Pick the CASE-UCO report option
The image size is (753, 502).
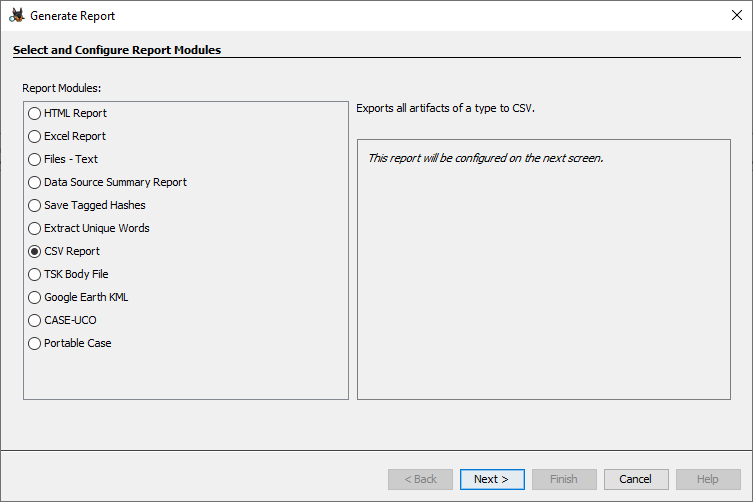35,320
